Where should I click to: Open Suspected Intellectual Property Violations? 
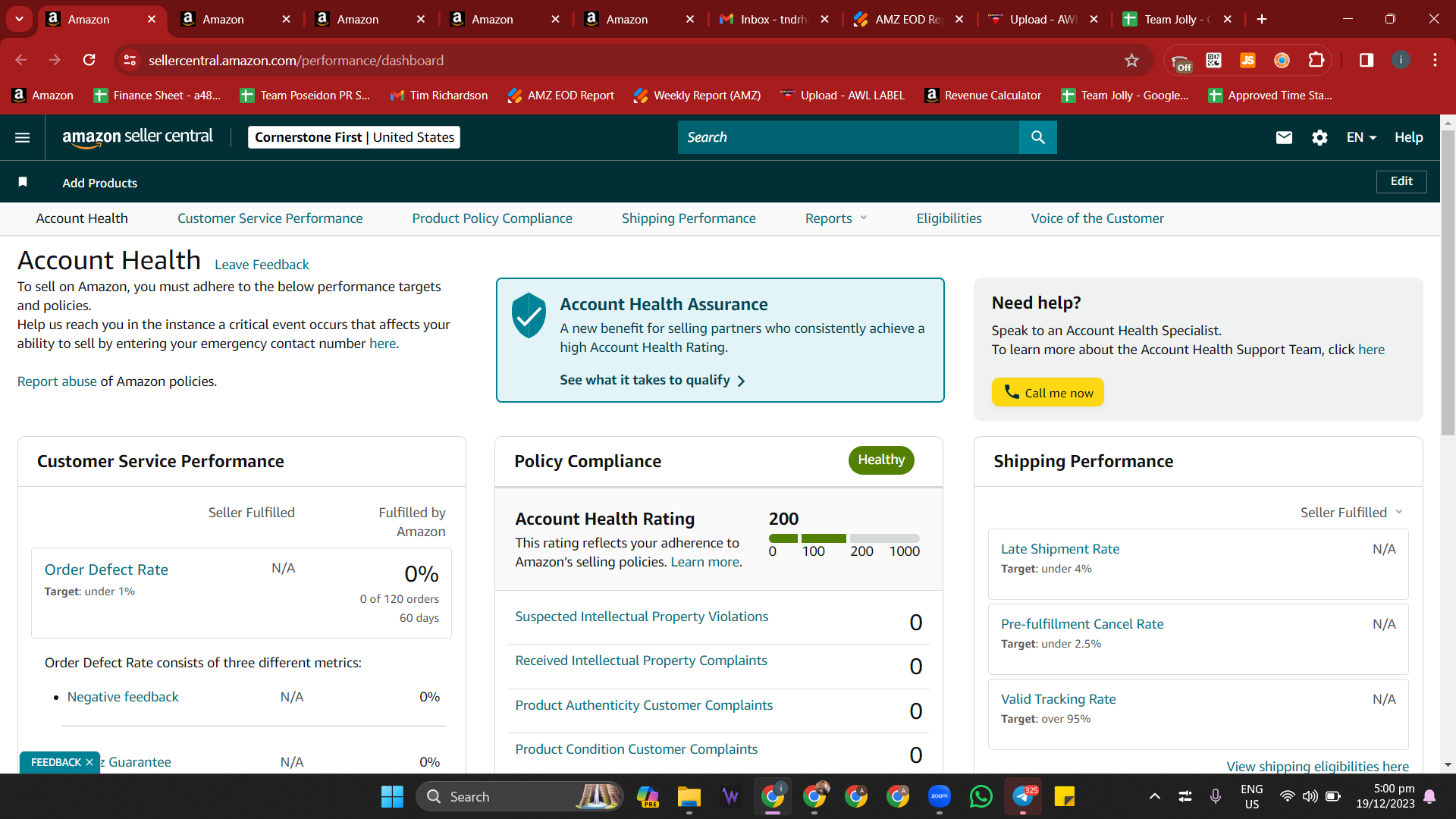click(642, 617)
